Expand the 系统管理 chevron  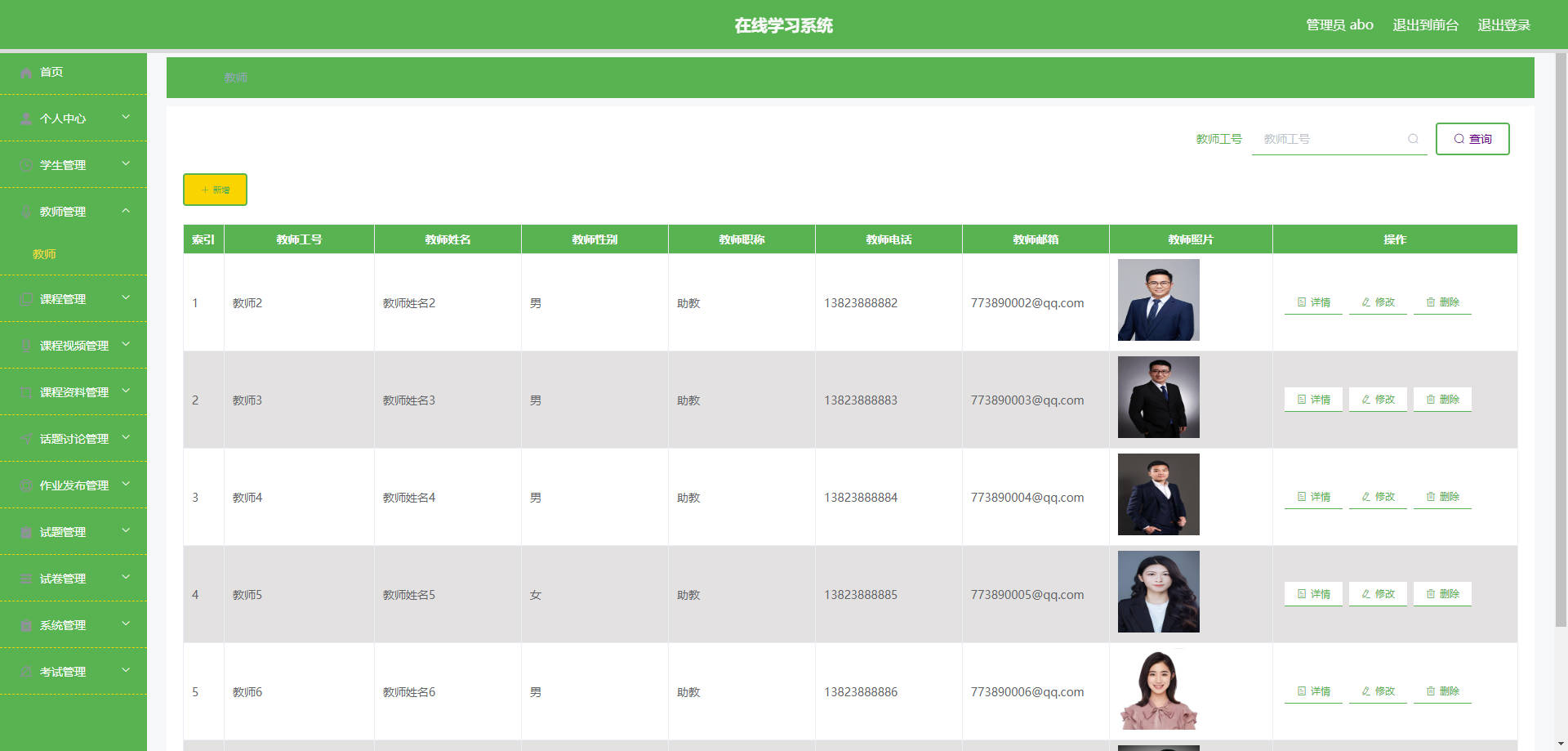tap(126, 624)
